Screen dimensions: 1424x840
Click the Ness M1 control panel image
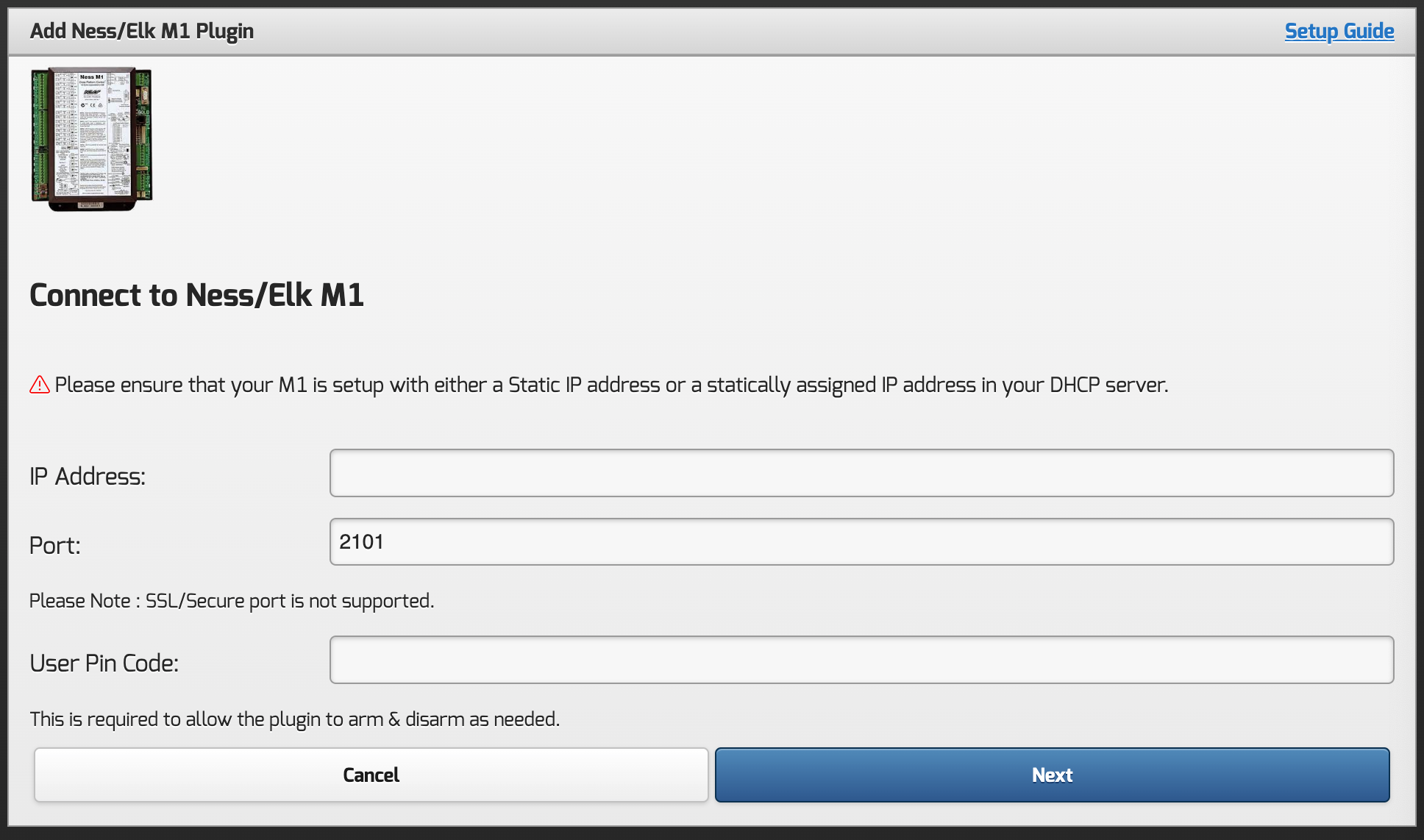(92, 138)
